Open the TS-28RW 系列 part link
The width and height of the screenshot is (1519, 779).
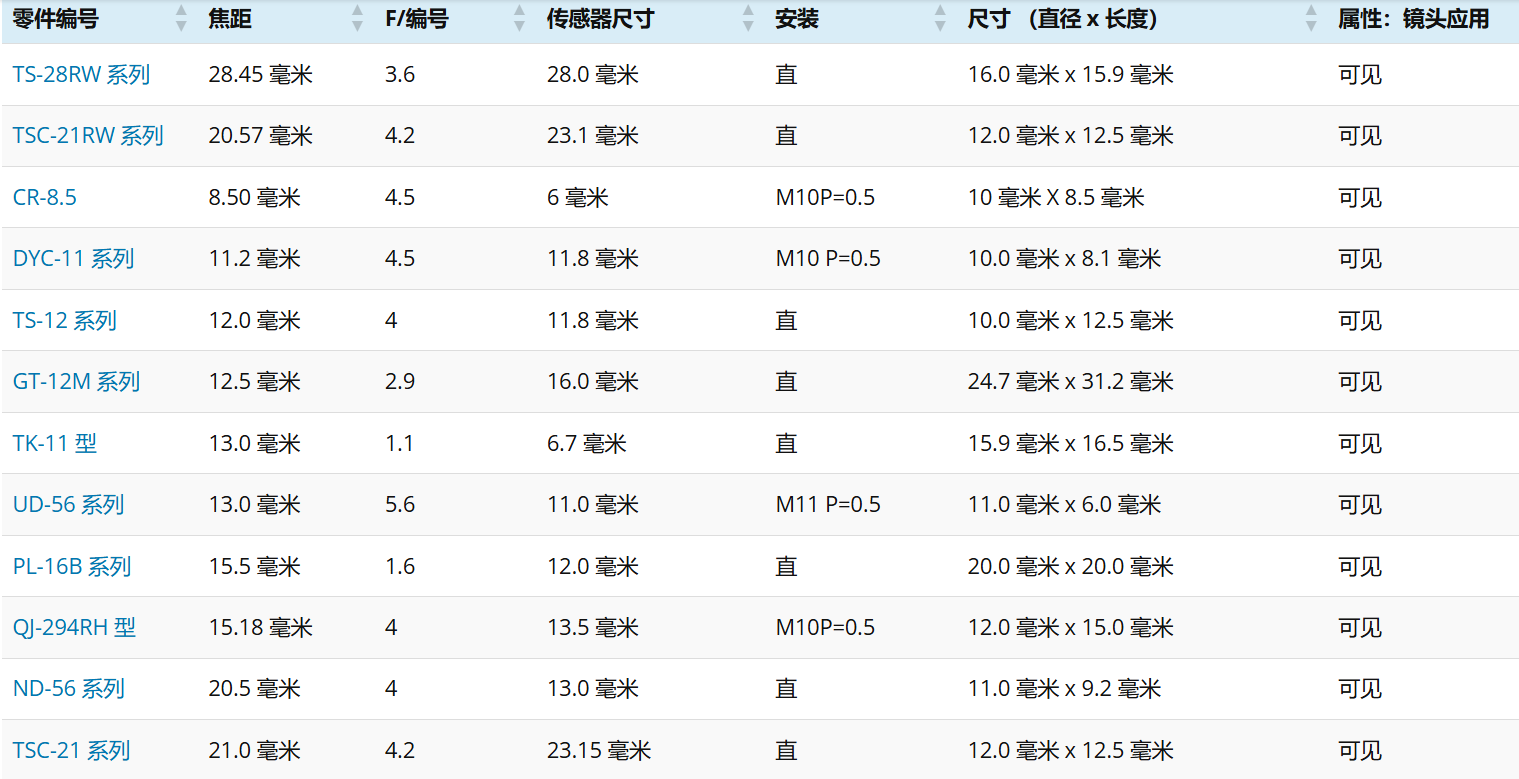point(81,74)
